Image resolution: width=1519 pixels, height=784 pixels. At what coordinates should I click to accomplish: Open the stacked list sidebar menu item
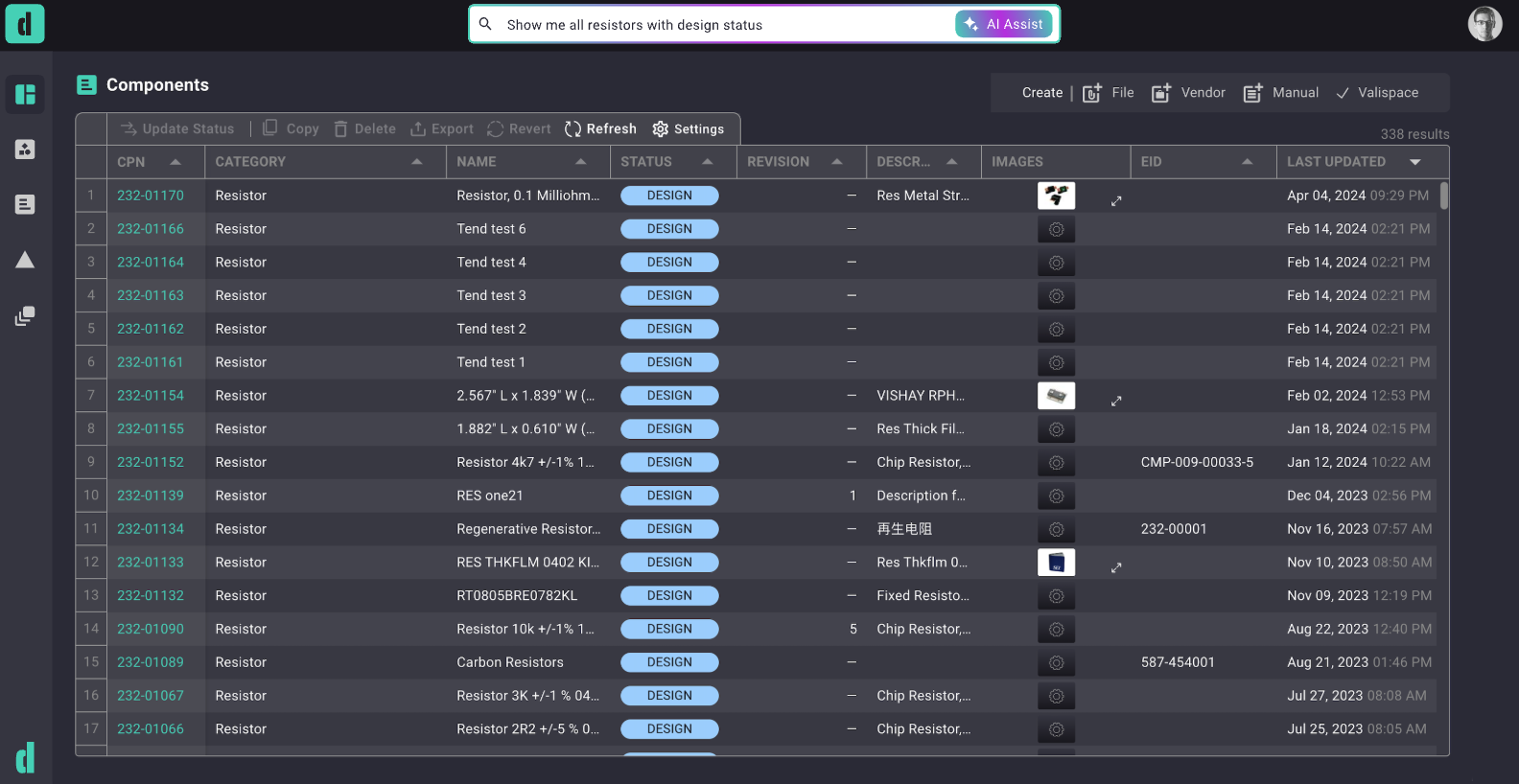tap(25, 204)
